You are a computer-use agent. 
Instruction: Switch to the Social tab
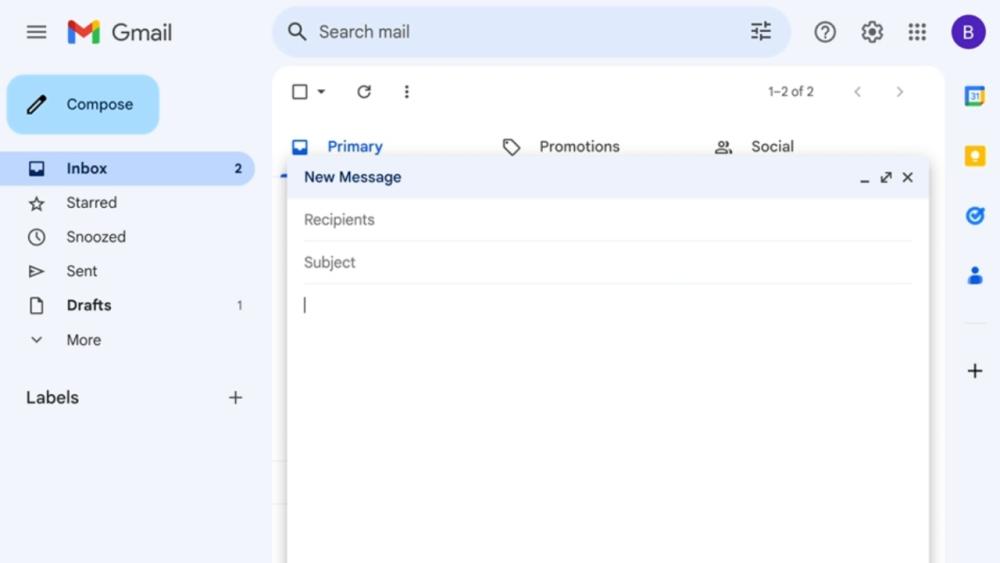pyautogui.click(x=771, y=147)
